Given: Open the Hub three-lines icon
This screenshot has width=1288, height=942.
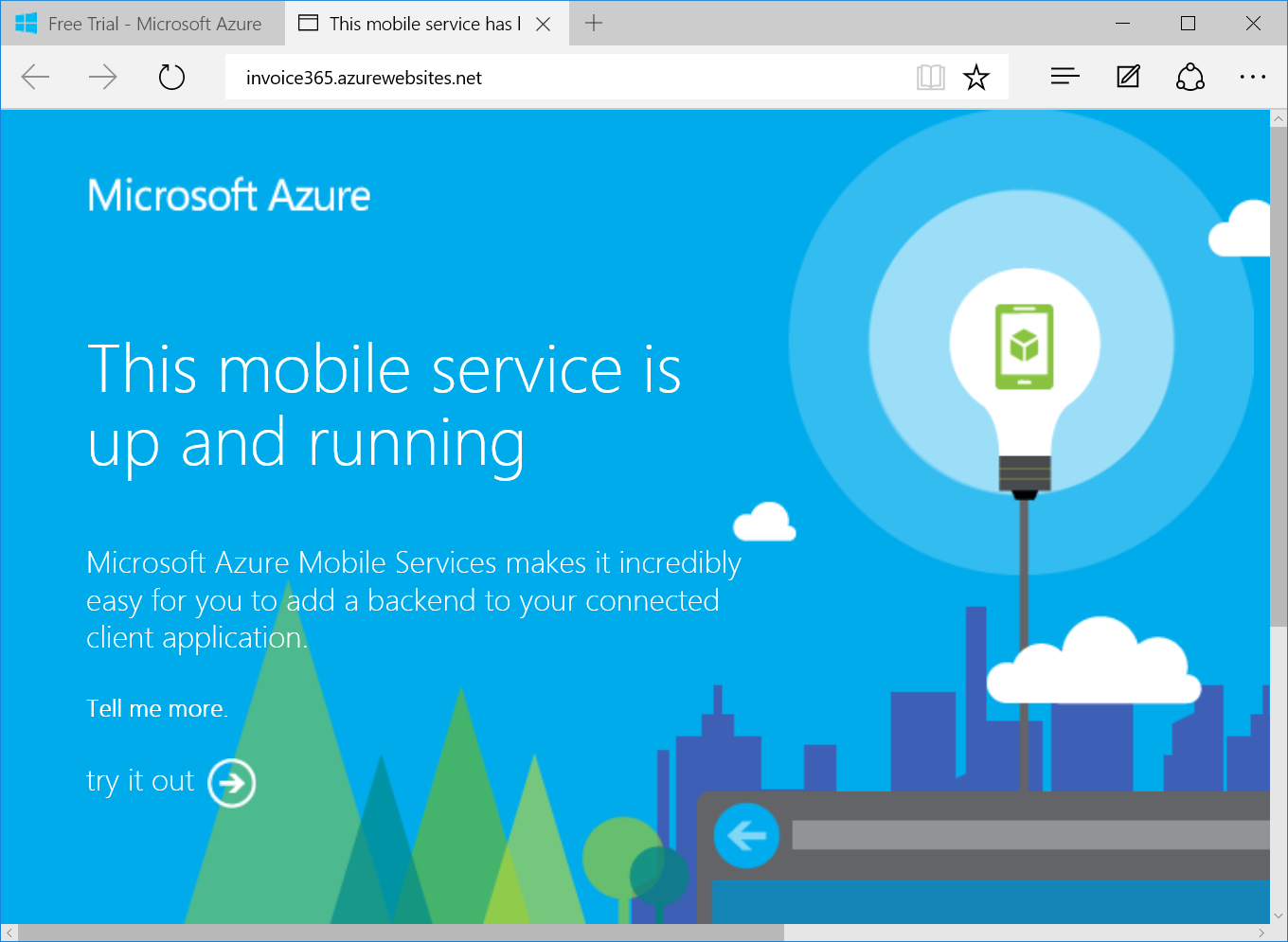Looking at the screenshot, I should [1065, 77].
